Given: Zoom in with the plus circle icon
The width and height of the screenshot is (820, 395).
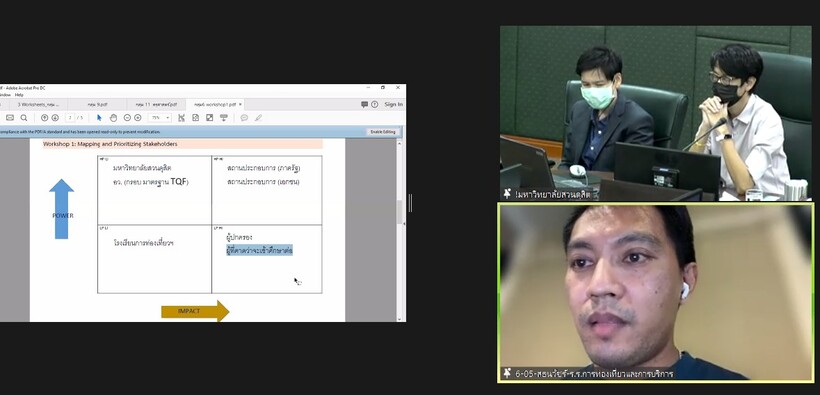Looking at the screenshot, I should pyautogui.click(x=138, y=118).
